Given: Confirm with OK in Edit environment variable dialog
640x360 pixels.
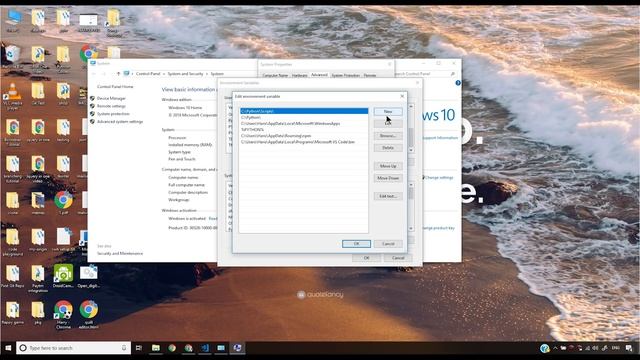Looking at the screenshot, I should [356, 244].
